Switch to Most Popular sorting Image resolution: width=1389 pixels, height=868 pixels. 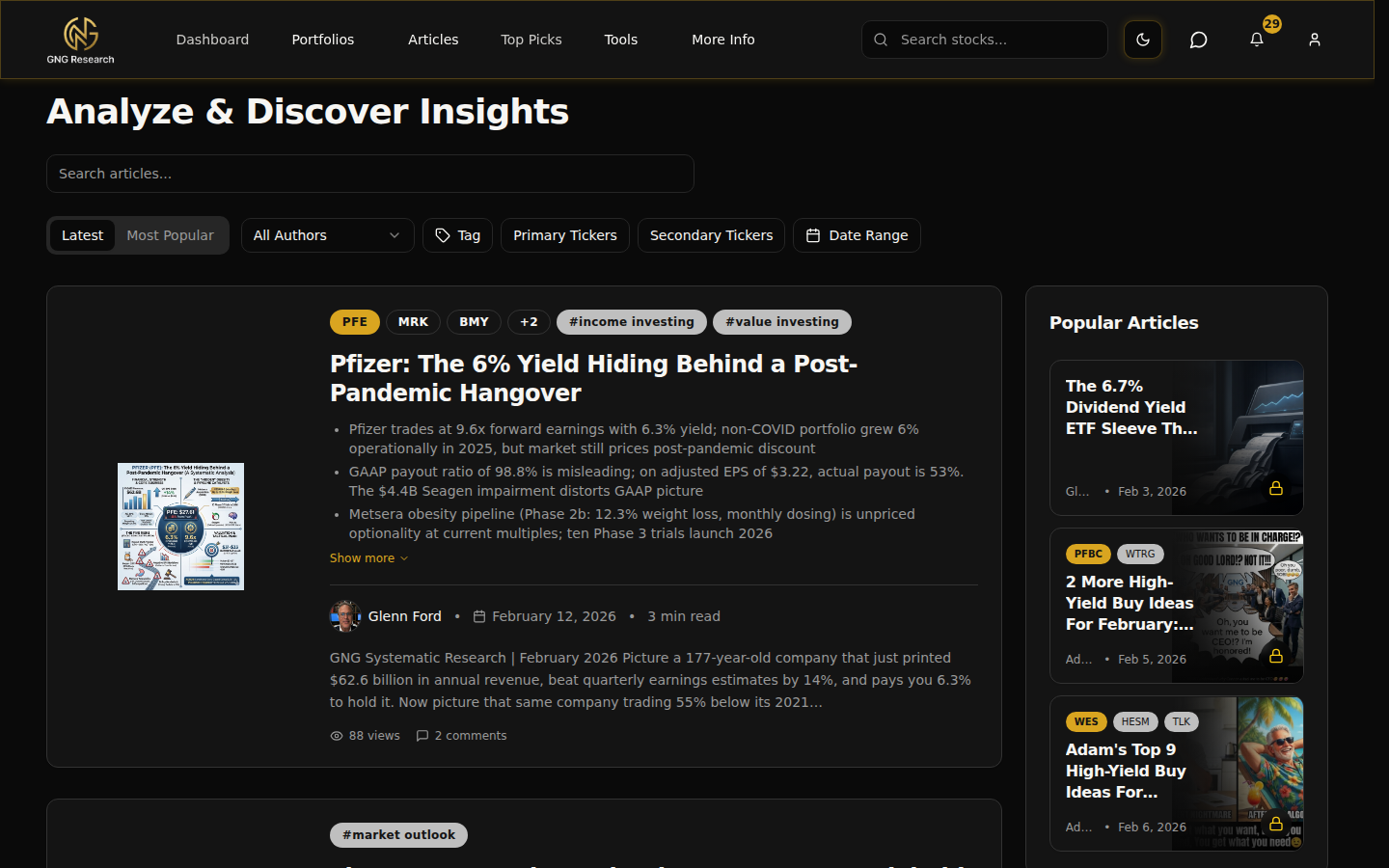171,235
